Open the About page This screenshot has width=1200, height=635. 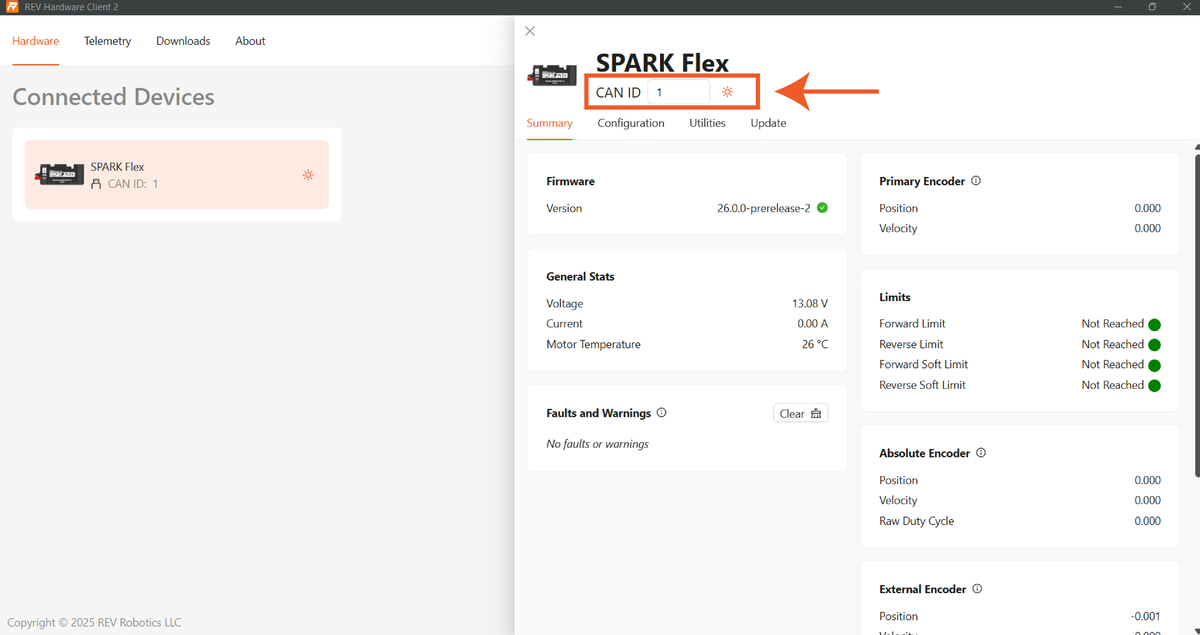coord(250,41)
